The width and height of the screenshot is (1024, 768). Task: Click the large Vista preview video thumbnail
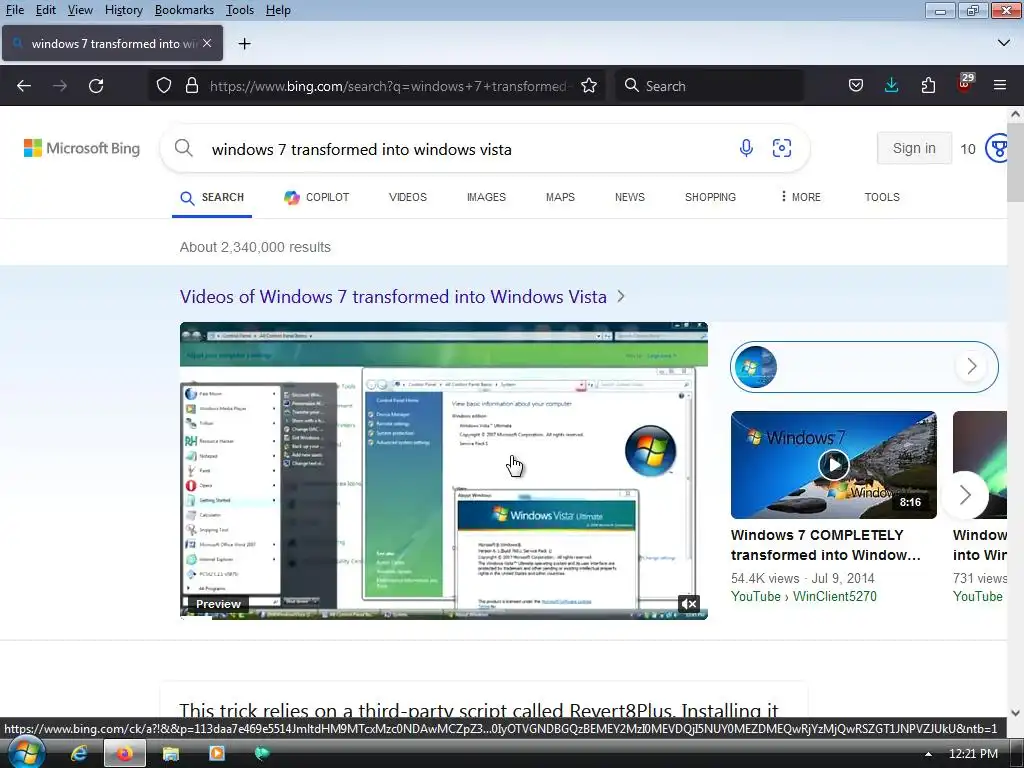(x=444, y=470)
